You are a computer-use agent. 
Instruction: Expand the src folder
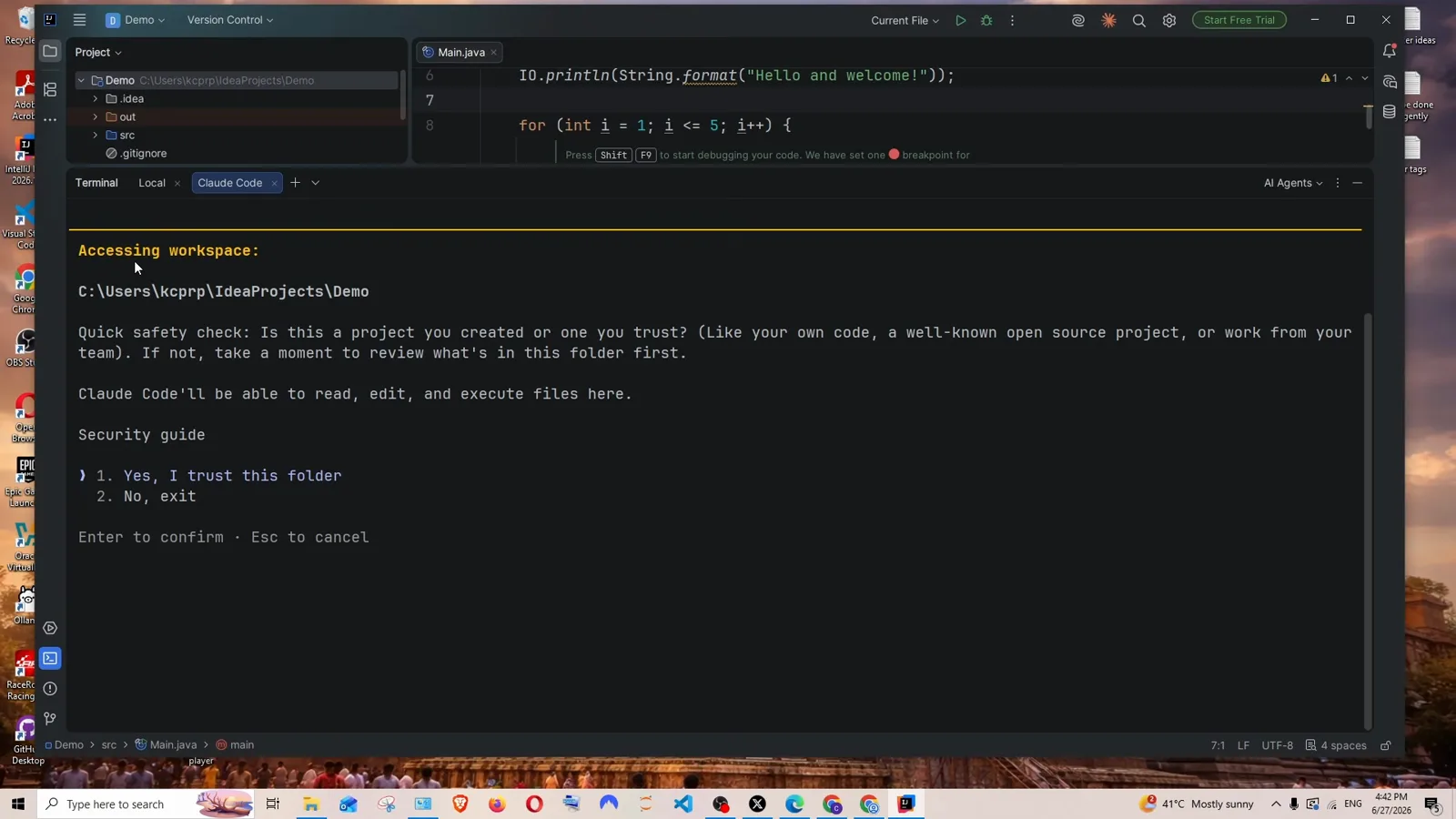click(96, 136)
